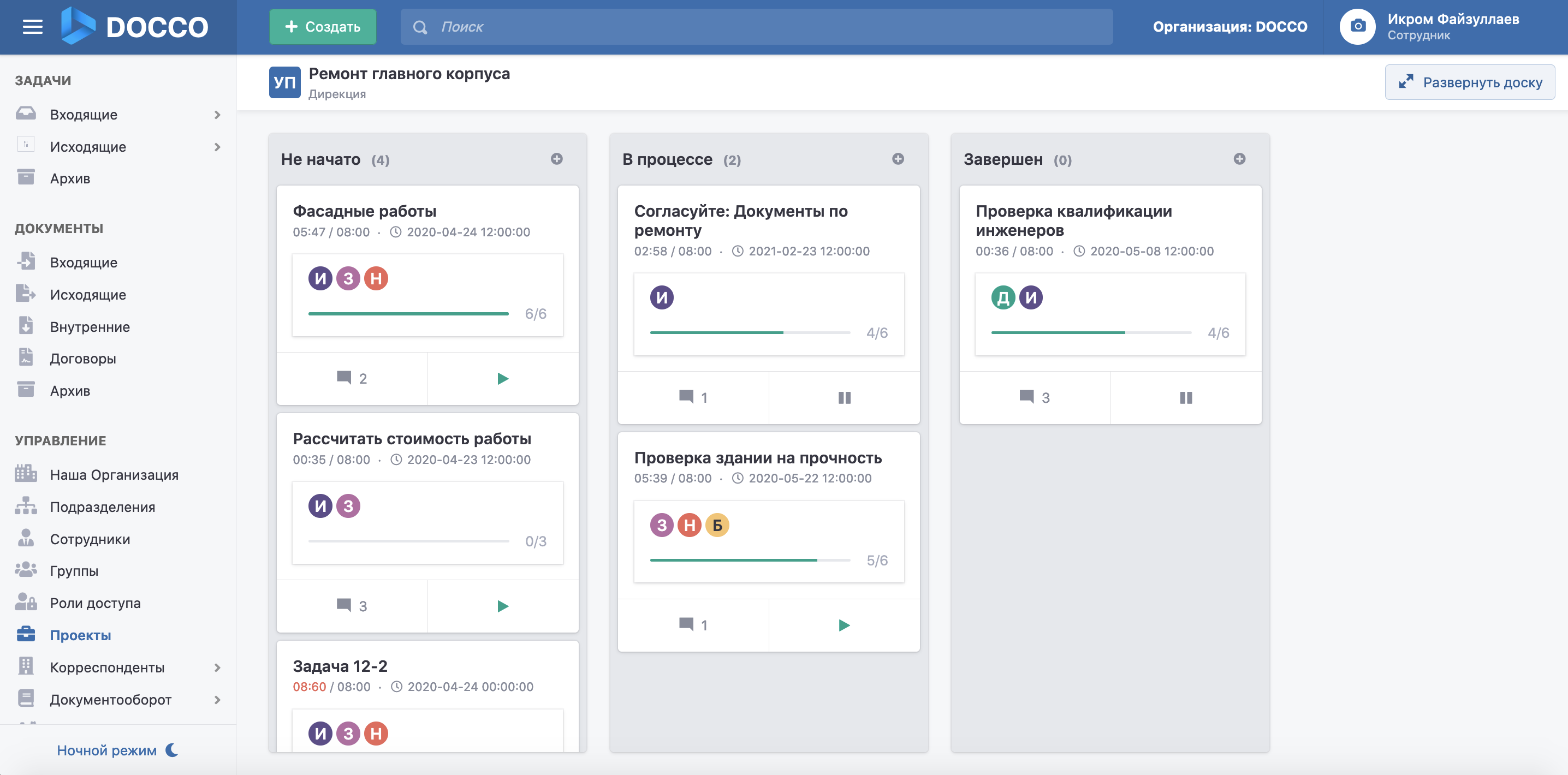The image size is (1568, 775).
Task: Open comments on Рассчитать стоимость работы
Action: (352, 606)
